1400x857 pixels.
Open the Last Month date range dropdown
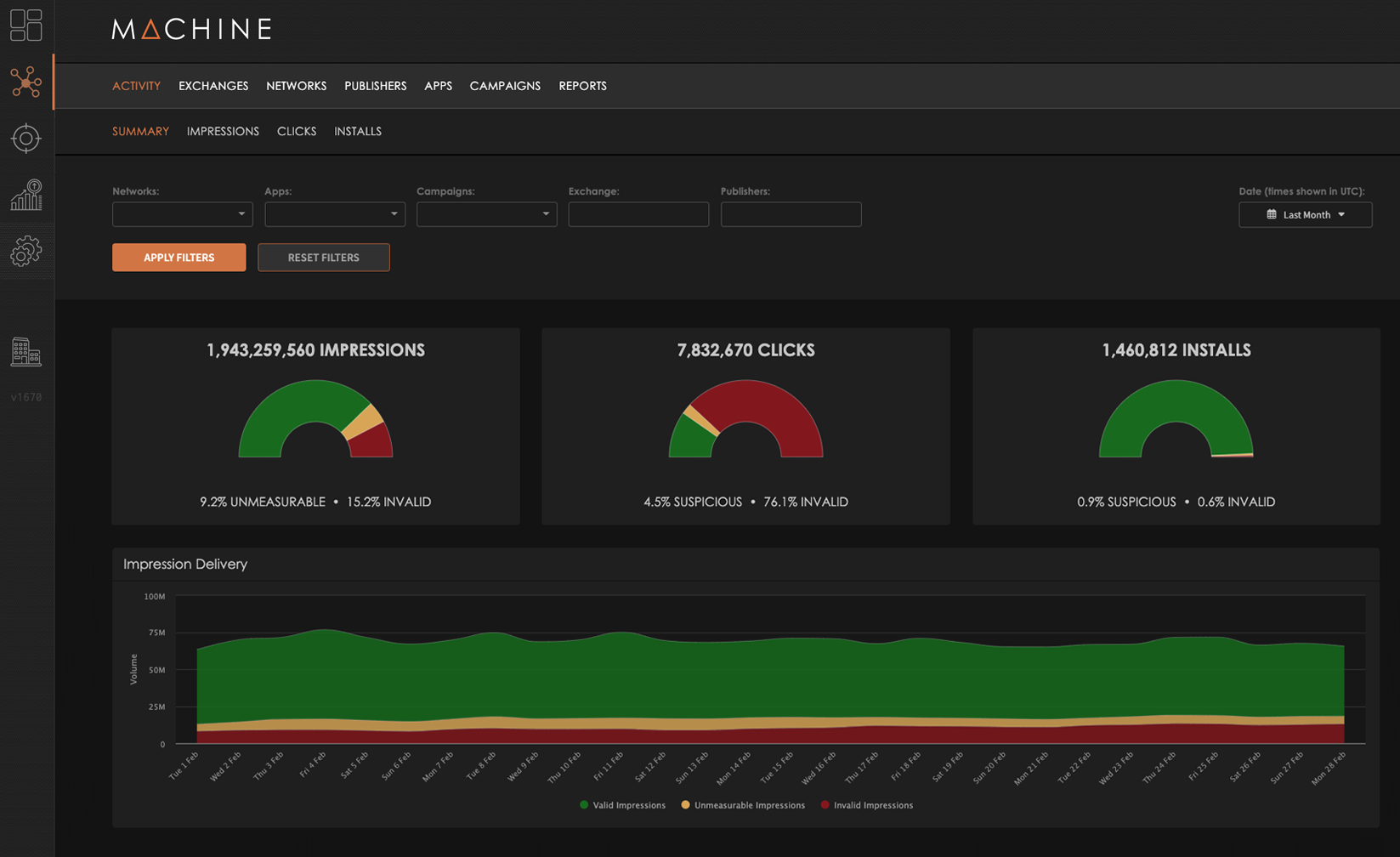[x=1305, y=214]
